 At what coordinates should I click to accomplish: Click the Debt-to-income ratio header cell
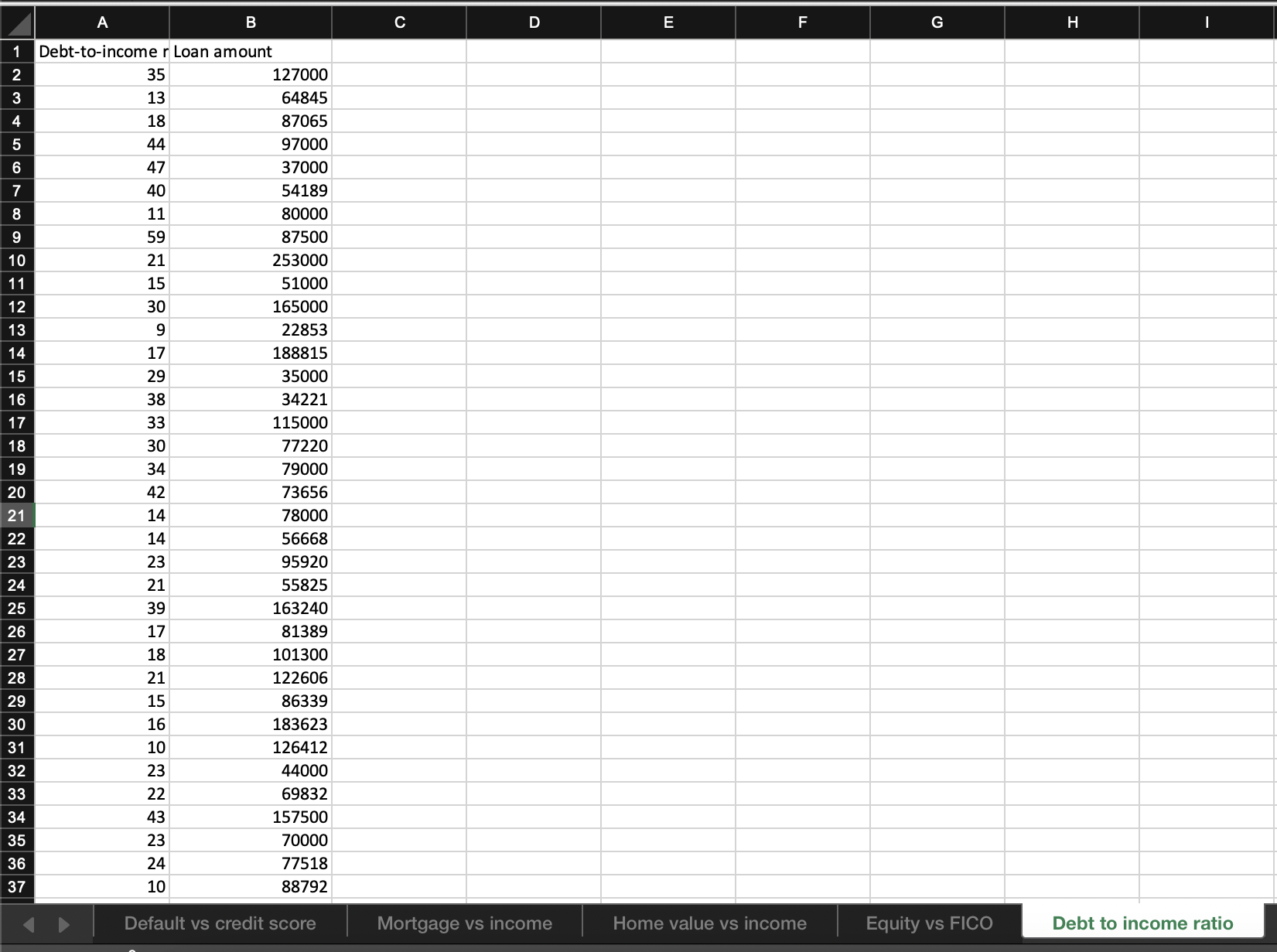coord(103,51)
